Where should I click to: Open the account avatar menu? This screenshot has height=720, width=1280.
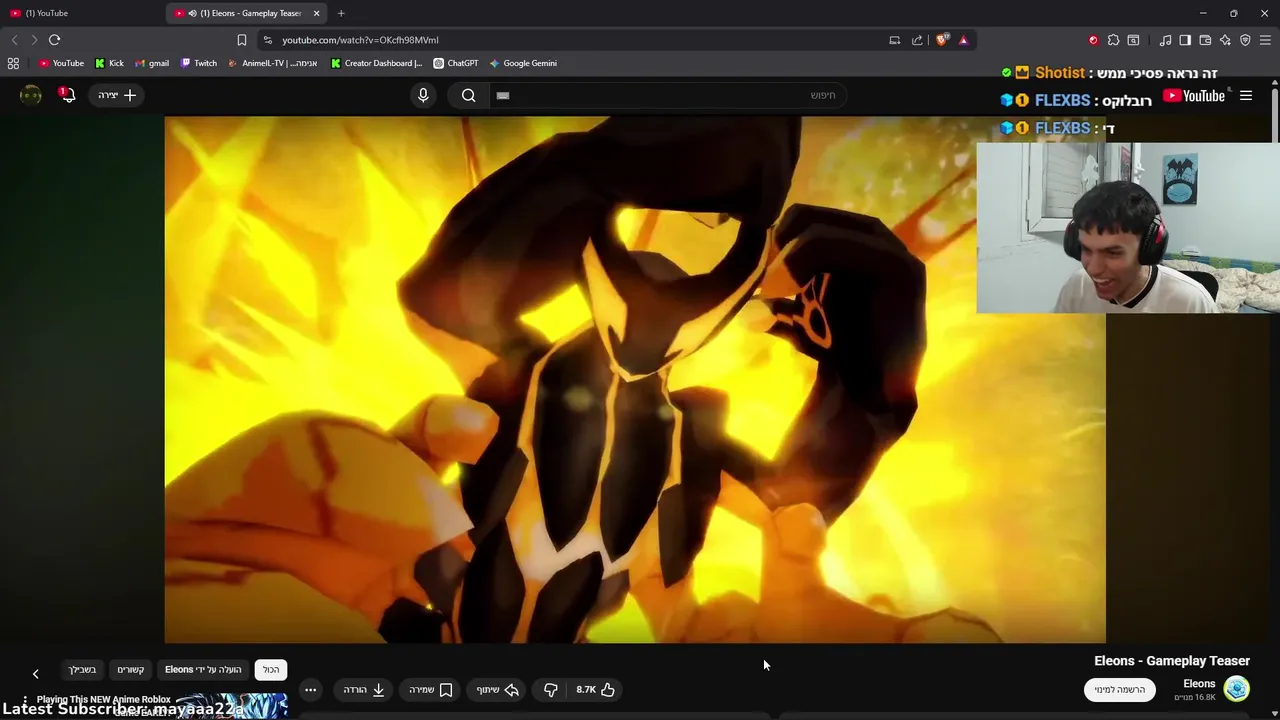pos(31,95)
